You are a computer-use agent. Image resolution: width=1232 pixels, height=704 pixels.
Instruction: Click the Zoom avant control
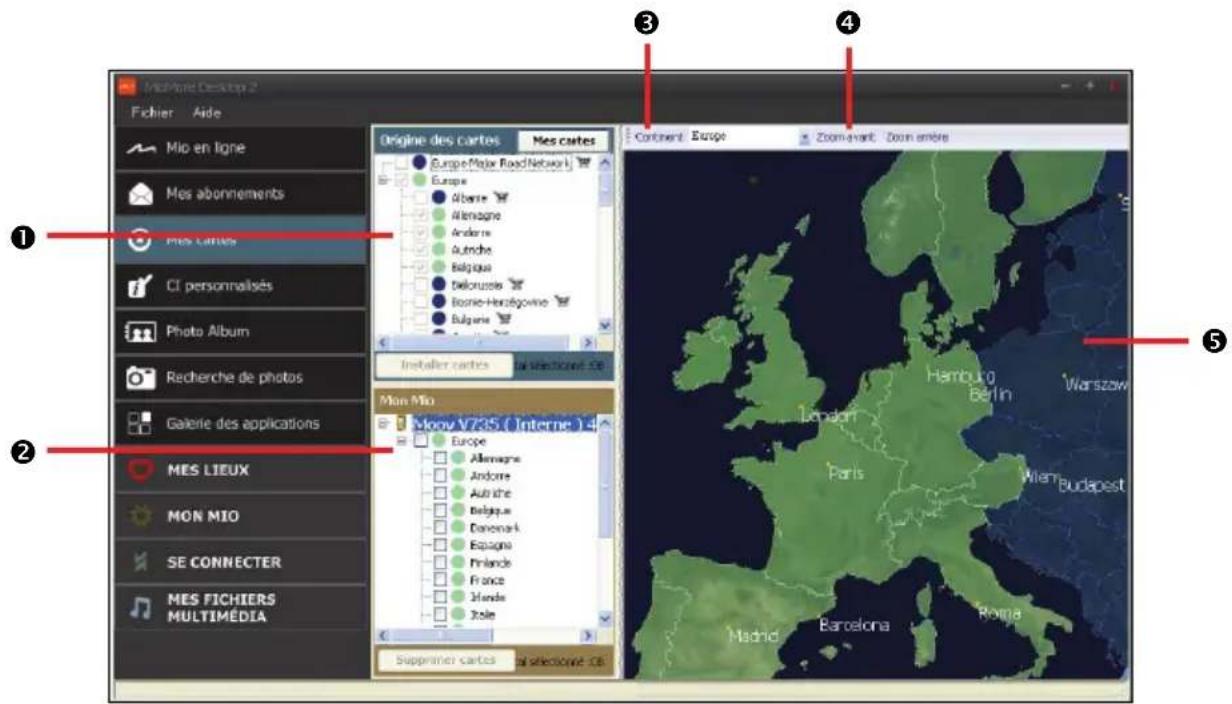click(x=845, y=137)
